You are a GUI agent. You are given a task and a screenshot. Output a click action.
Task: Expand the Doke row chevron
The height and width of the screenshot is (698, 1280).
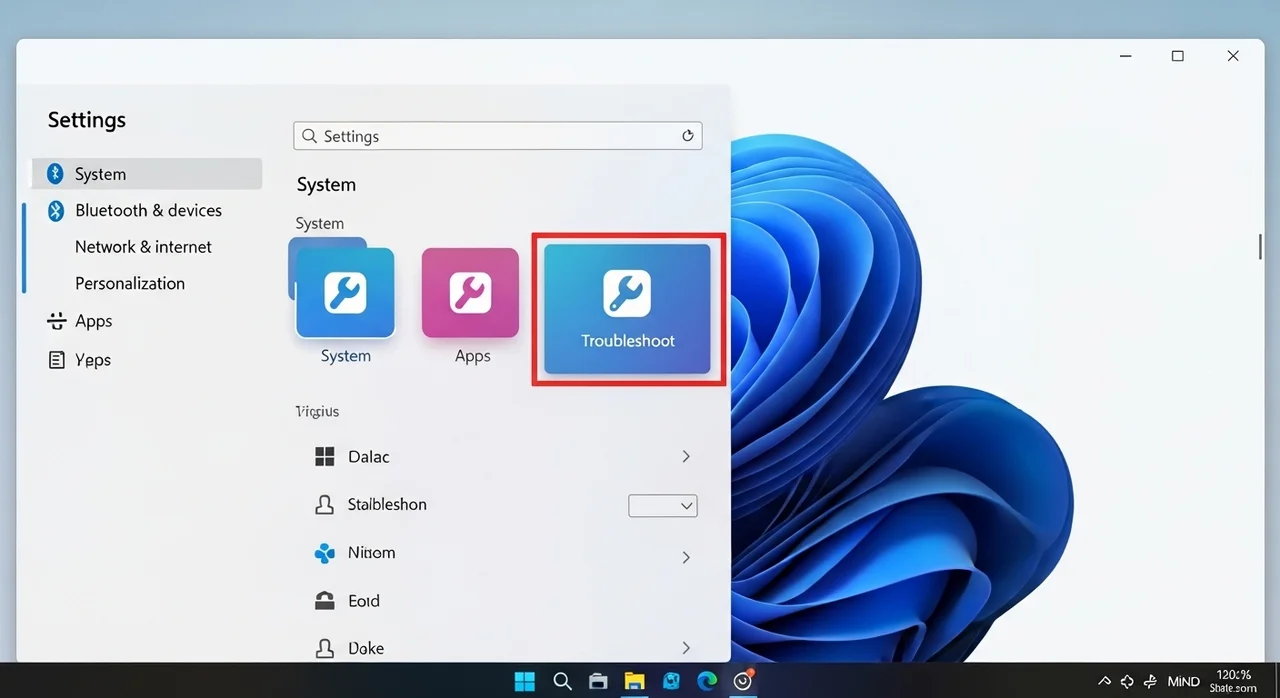pyautogui.click(x=686, y=648)
